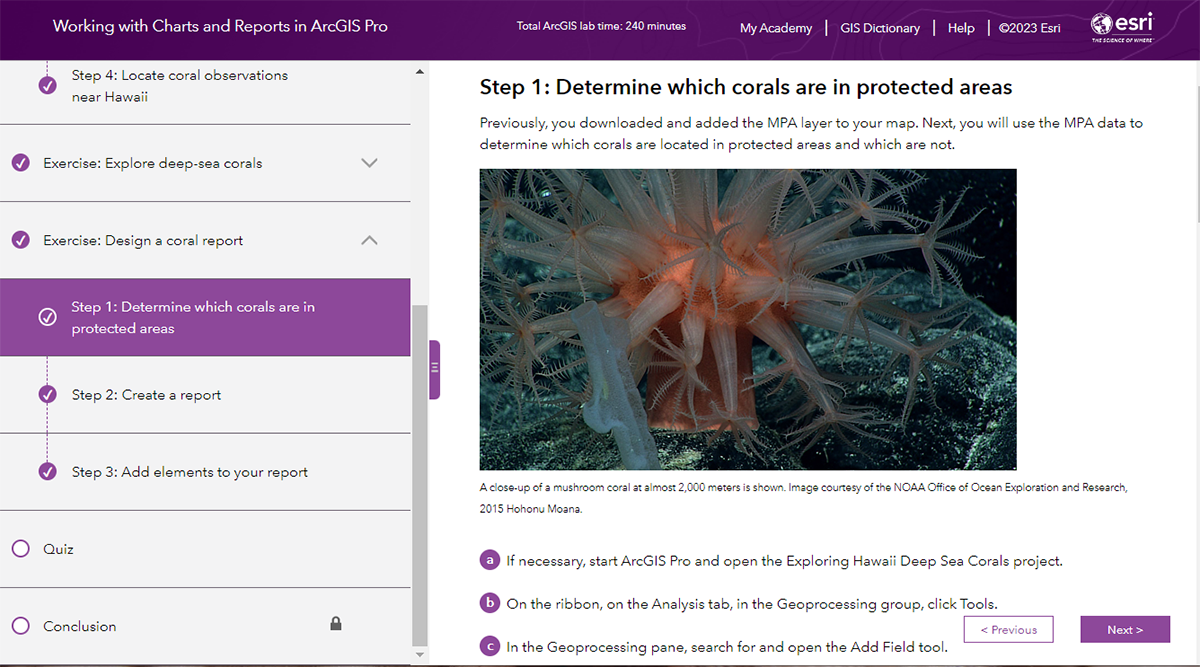
Task: Click the Next button
Action: 1125,629
